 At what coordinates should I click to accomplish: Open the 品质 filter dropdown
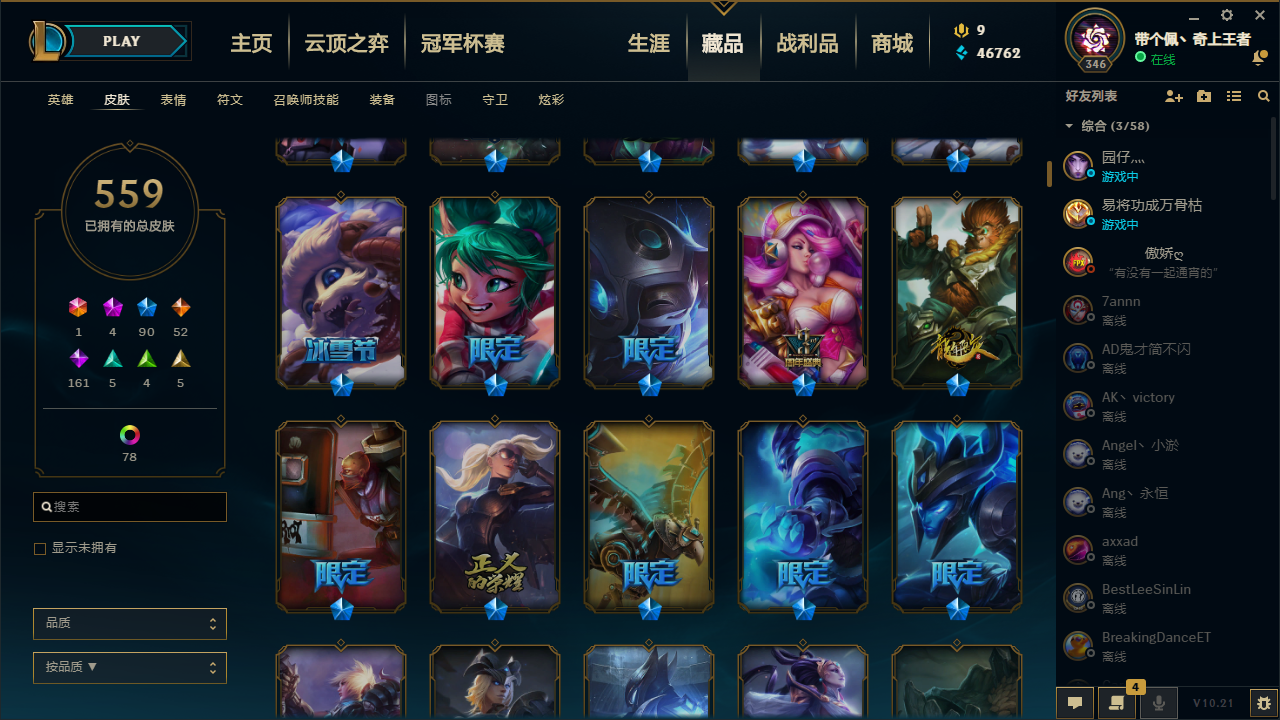tap(130, 624)
